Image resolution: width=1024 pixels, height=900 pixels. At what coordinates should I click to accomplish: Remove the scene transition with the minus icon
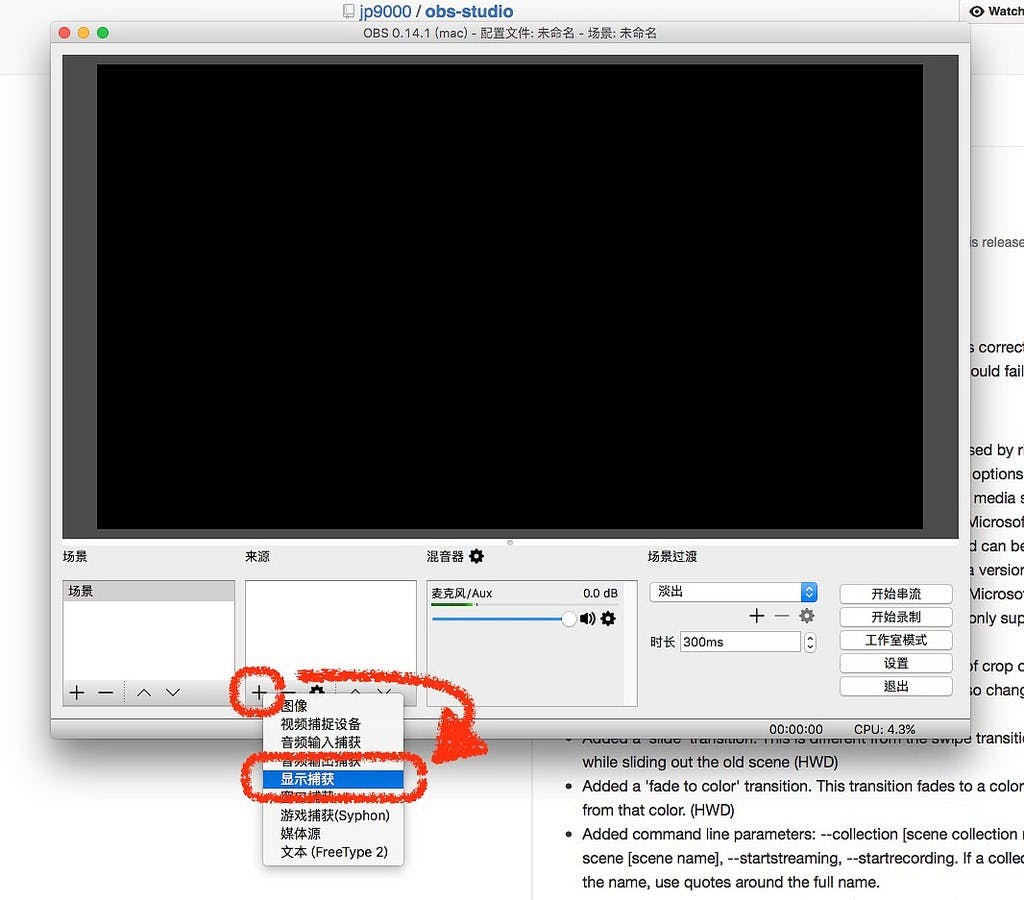(782, 616)
